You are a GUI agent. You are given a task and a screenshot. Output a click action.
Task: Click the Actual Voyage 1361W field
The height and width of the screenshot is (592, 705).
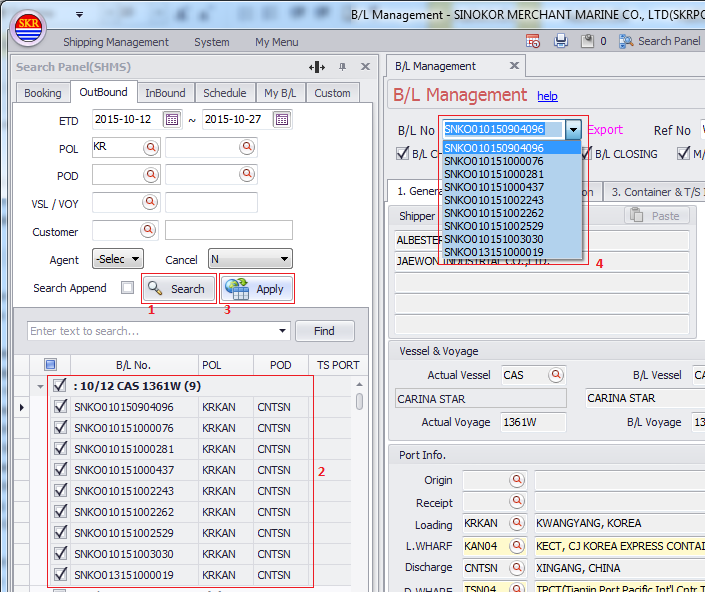(533, 422)
